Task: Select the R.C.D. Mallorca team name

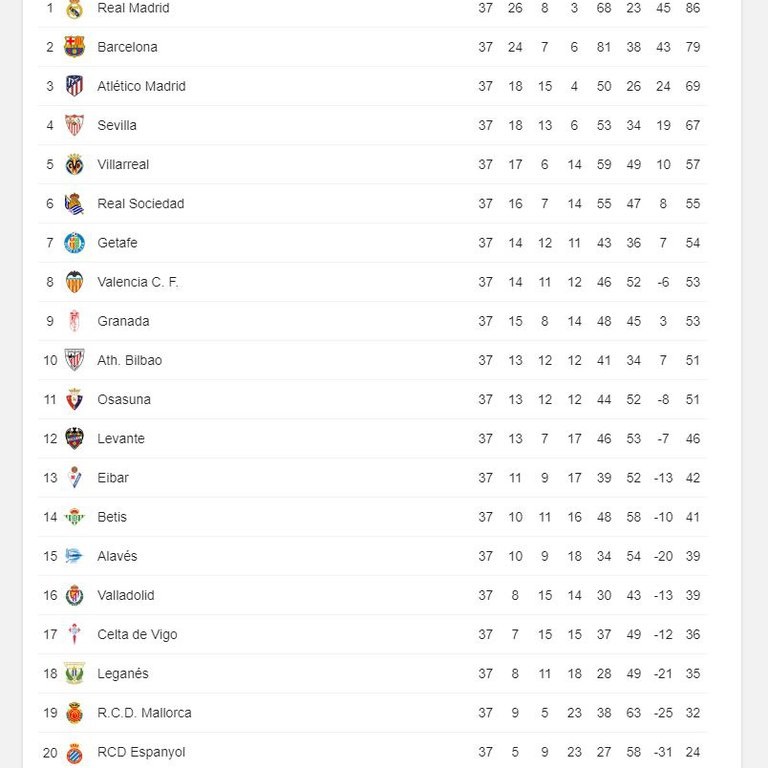Action: [x=144, y=713]
